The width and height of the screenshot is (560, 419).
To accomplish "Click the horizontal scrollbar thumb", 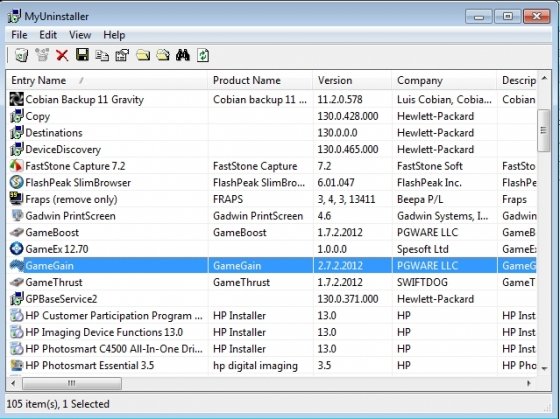I will 72,384.
